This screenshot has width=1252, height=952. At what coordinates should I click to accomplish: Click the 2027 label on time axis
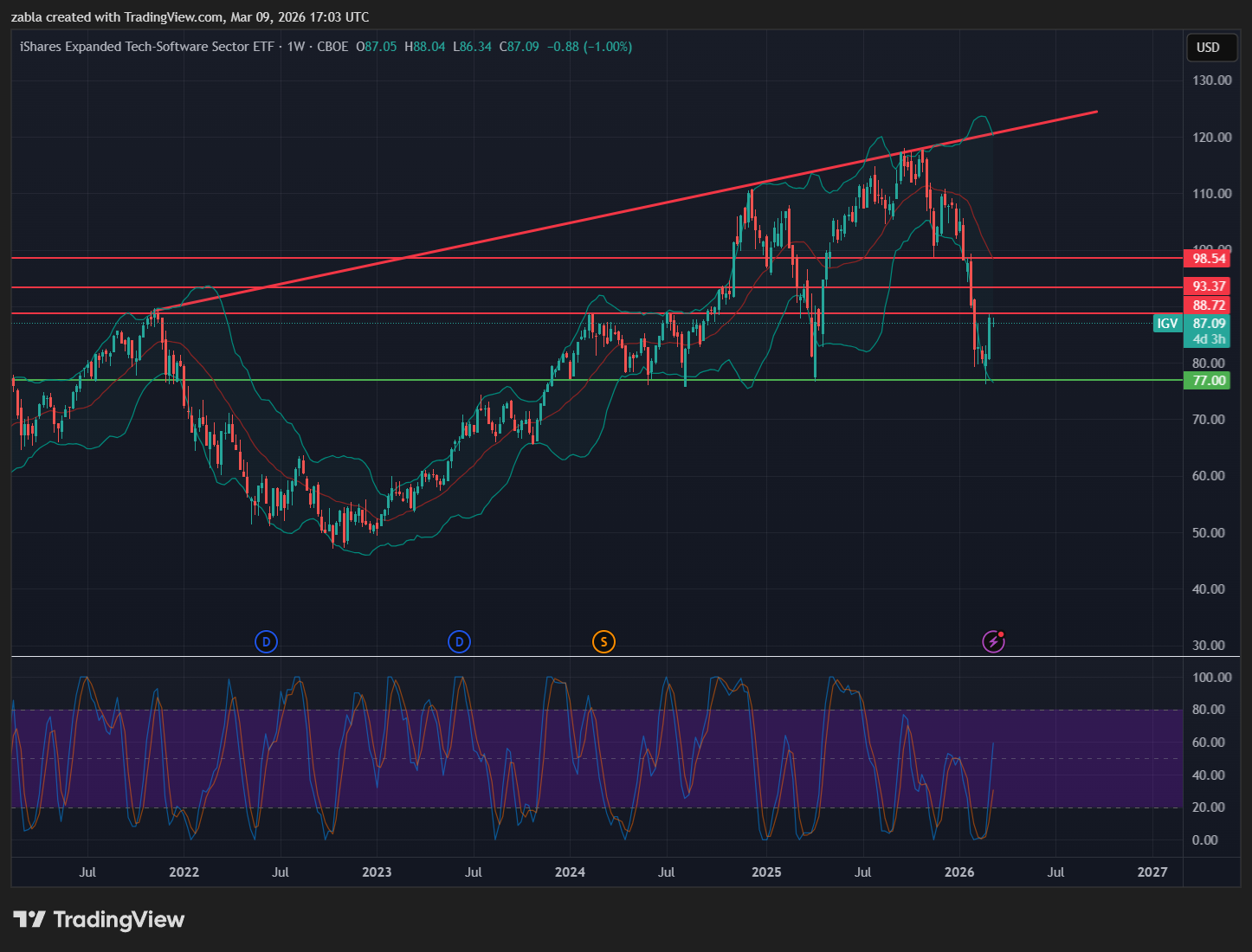[x=1152, y=872]
